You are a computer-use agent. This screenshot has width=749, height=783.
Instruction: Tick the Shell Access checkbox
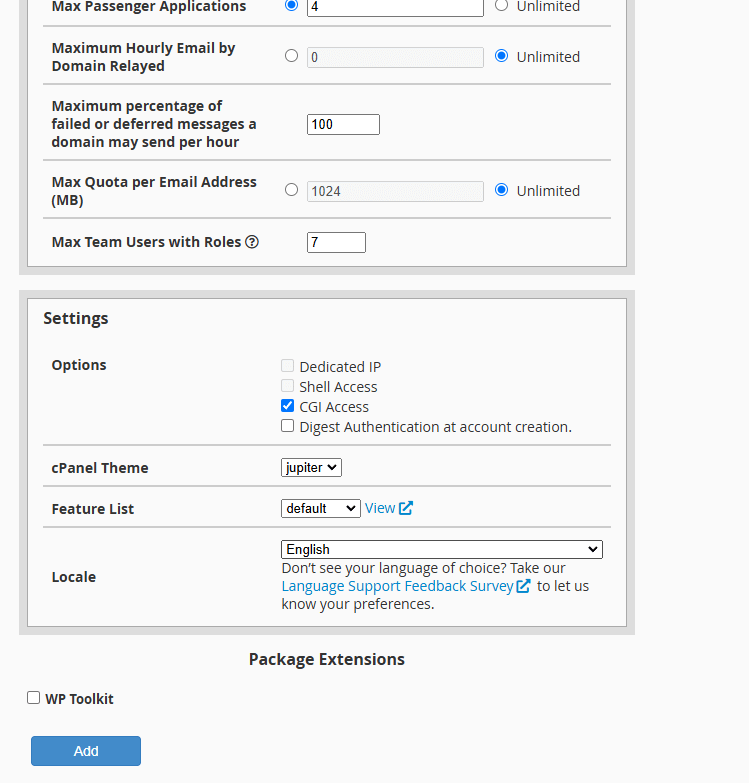288,386
